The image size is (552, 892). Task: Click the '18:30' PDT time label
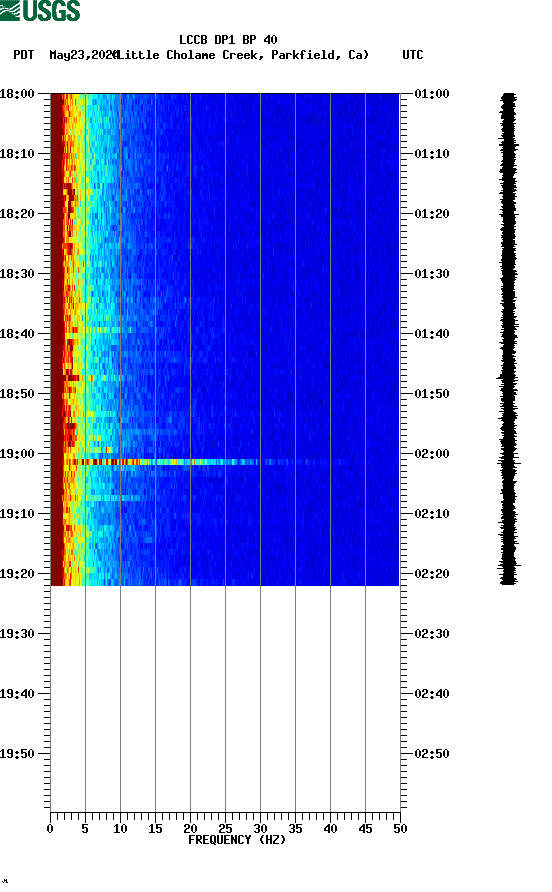pos(17,274)
